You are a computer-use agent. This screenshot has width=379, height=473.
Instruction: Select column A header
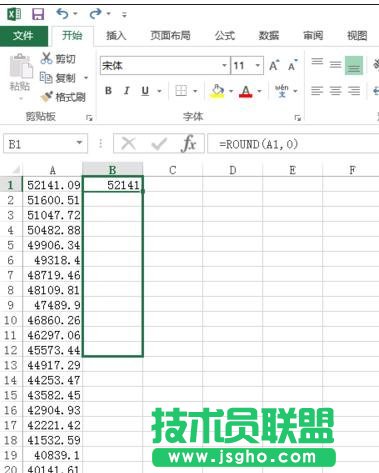tap(52, 170)
